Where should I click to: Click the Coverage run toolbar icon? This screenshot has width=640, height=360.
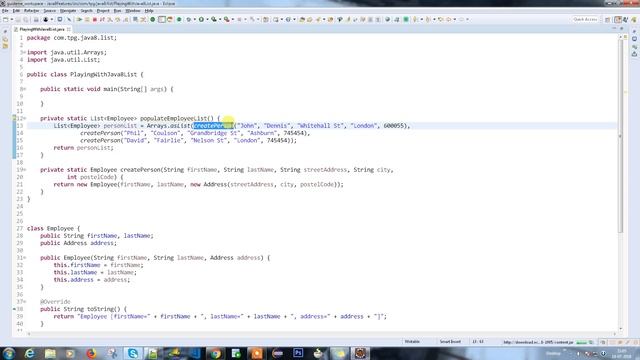tap(214, 20)
